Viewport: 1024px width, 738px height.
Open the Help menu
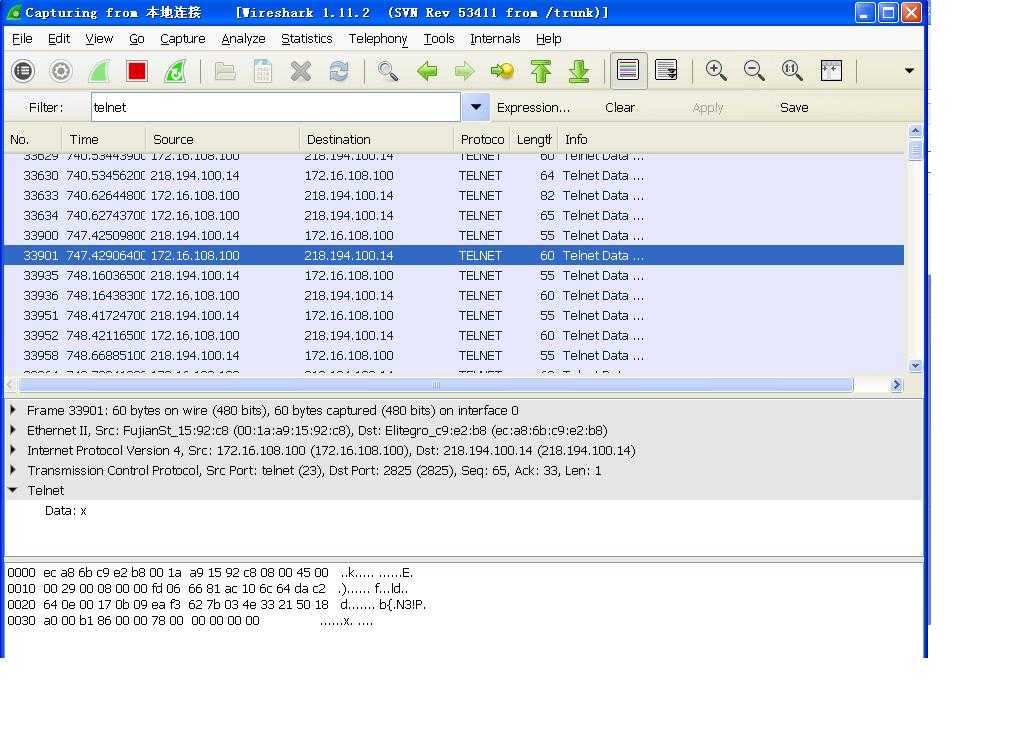pos(549,39)
